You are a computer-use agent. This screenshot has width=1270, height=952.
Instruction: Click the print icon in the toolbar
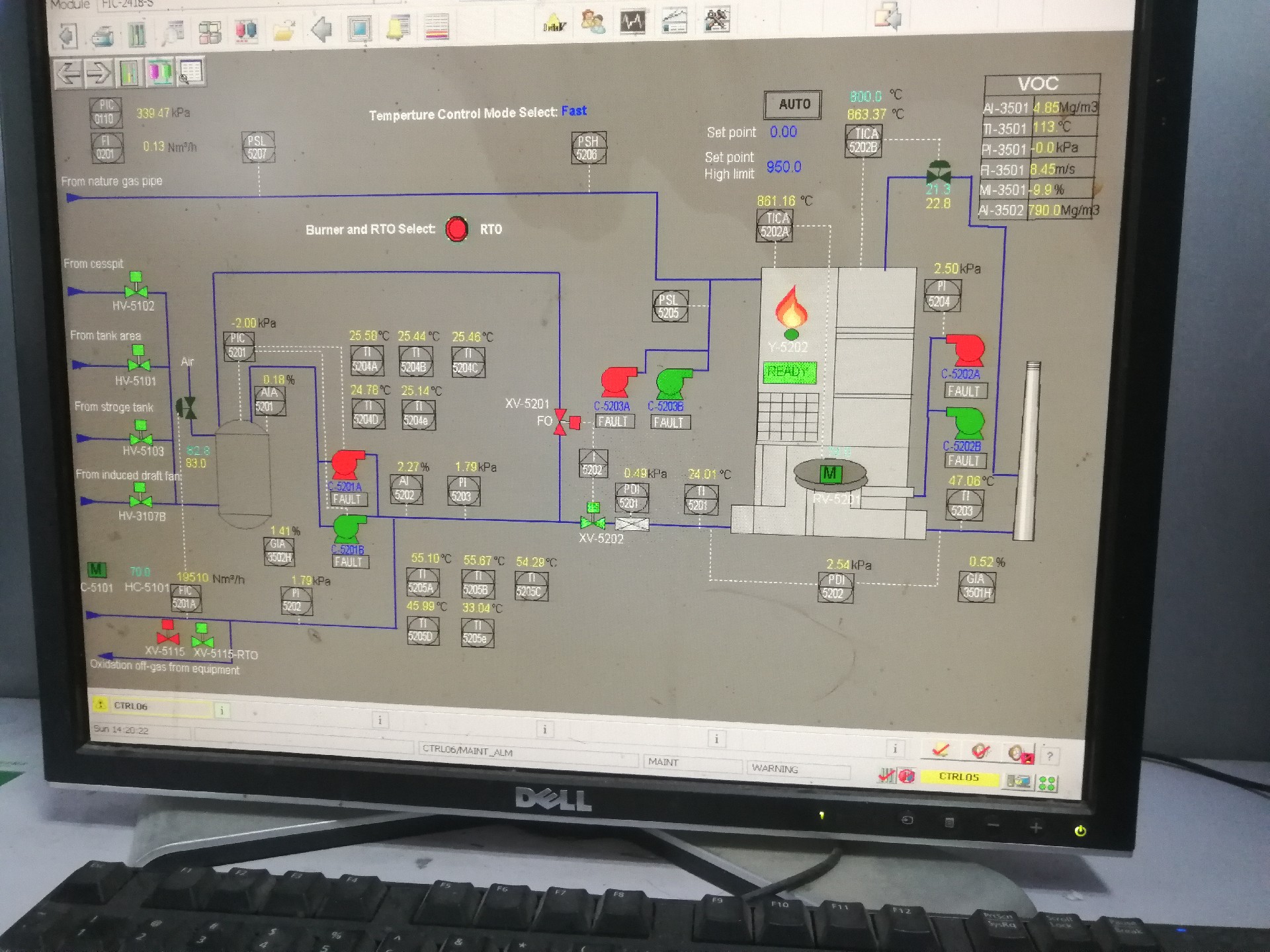[103, 35]
